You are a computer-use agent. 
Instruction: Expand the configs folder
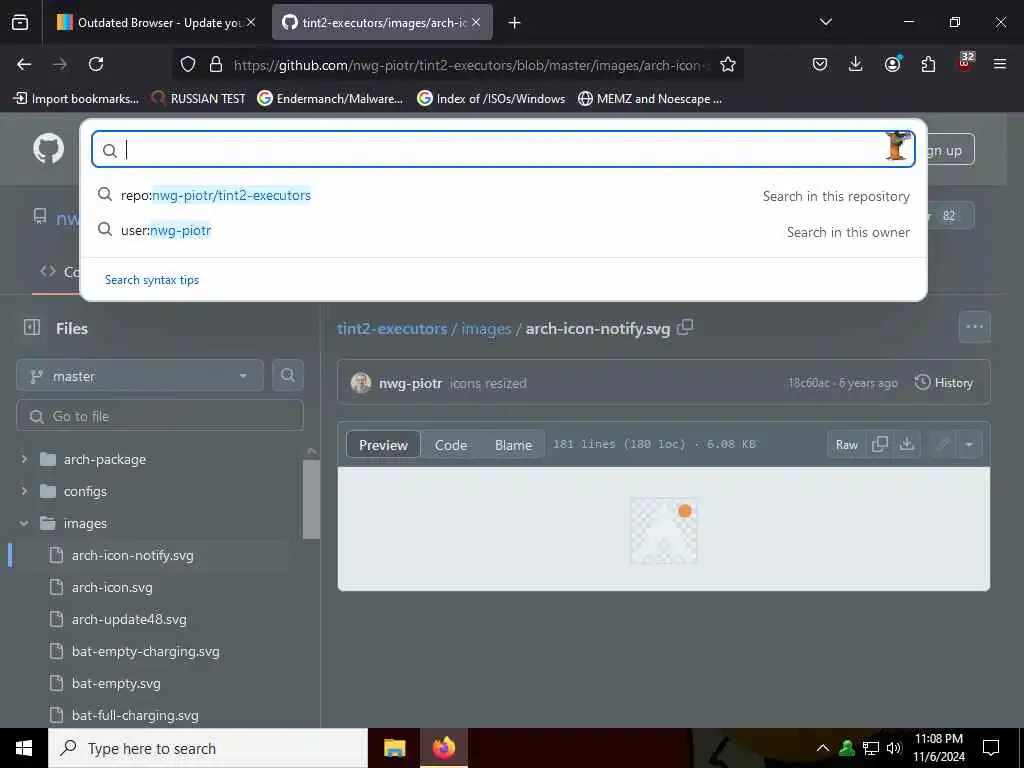coord(24,491)
